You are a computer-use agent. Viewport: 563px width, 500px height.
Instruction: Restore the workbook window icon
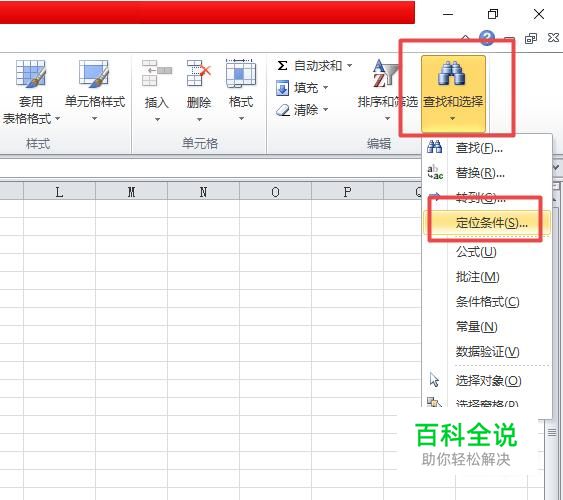point(531,38)
